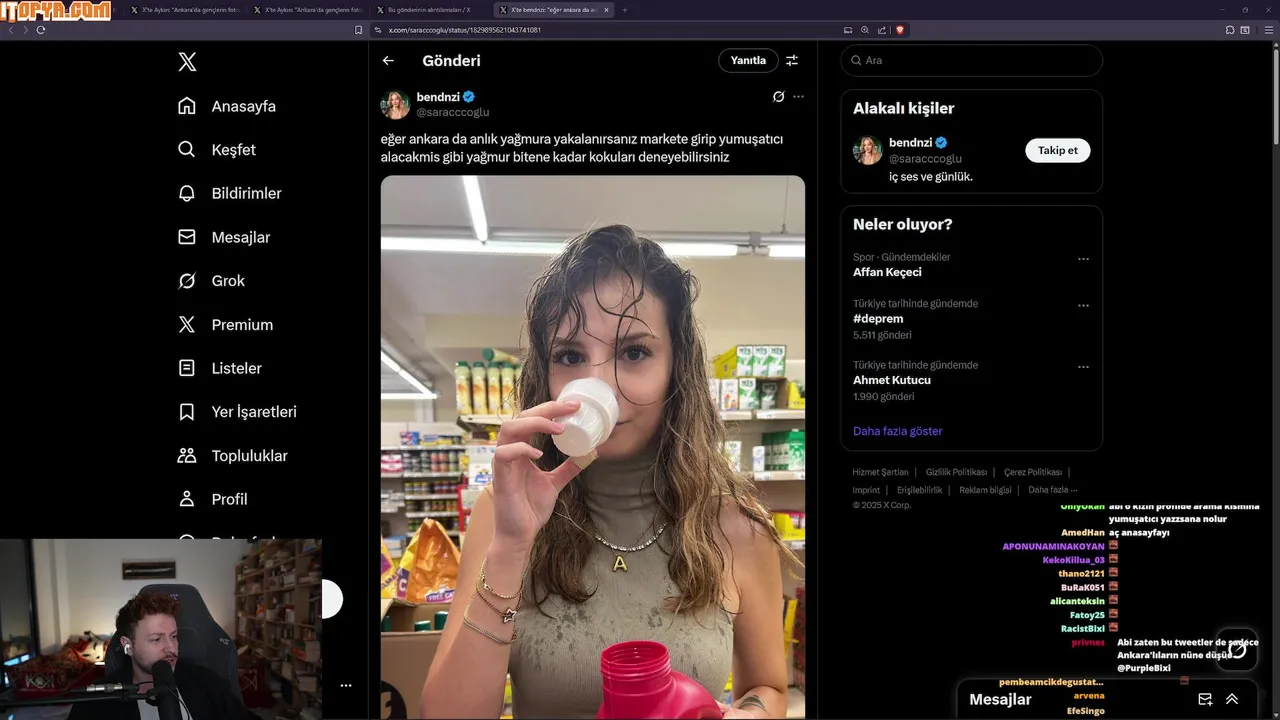The height and width of the screenshot is (720, 1280).
Task: Open Yer İşaretleri bookmarks
Action: [x=237, y=412]
